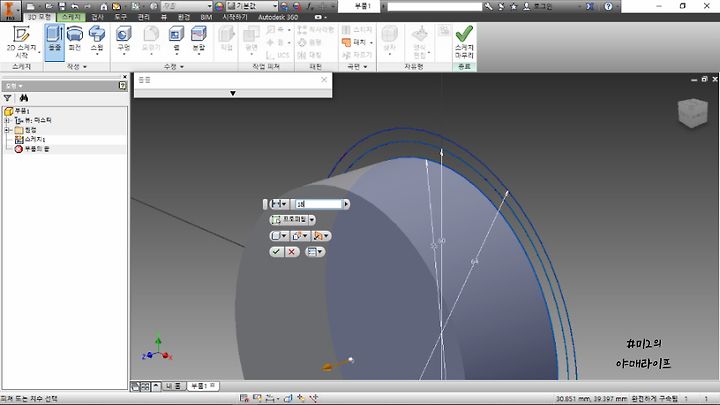Select the Sweep (스윕) tool
The image size is (720, 405).
tap(97, 39)
